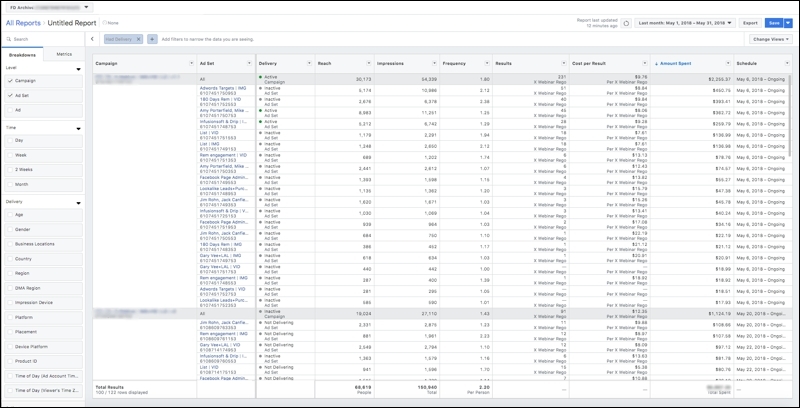Screen dimensions: 800x408
Task: Enable the Day time breakdown
Action: click(10, 140)
